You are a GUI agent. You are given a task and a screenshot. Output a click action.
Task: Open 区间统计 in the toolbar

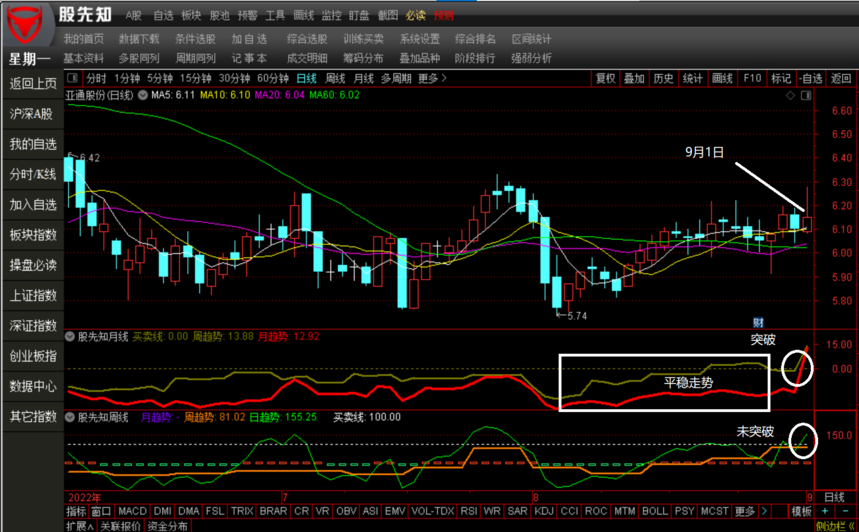(x=531, y=39)
